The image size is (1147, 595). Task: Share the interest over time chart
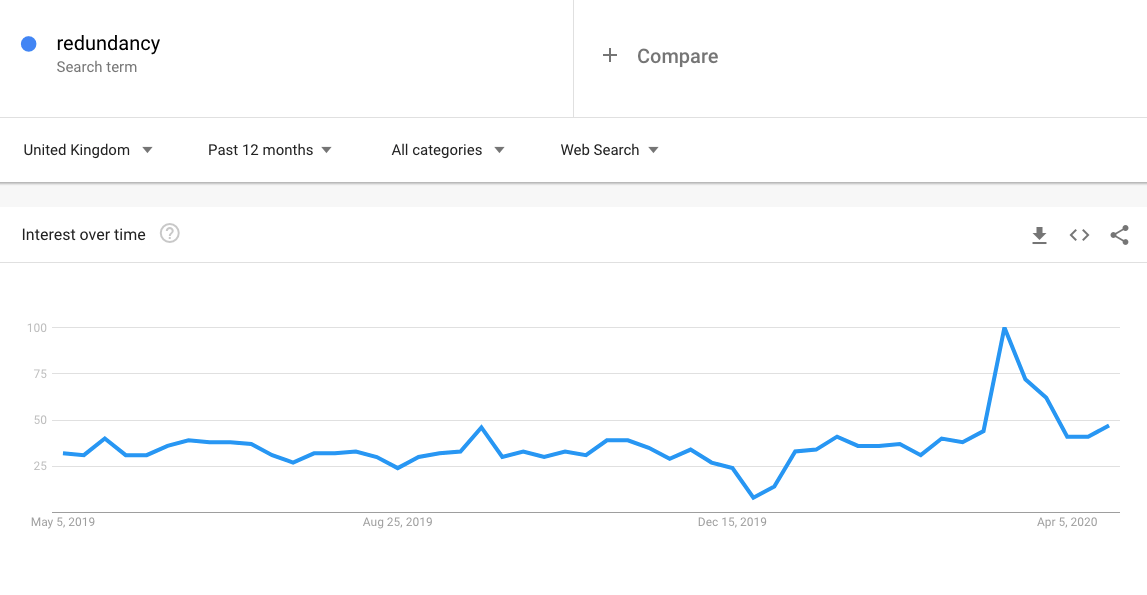tap(1119, 235)
